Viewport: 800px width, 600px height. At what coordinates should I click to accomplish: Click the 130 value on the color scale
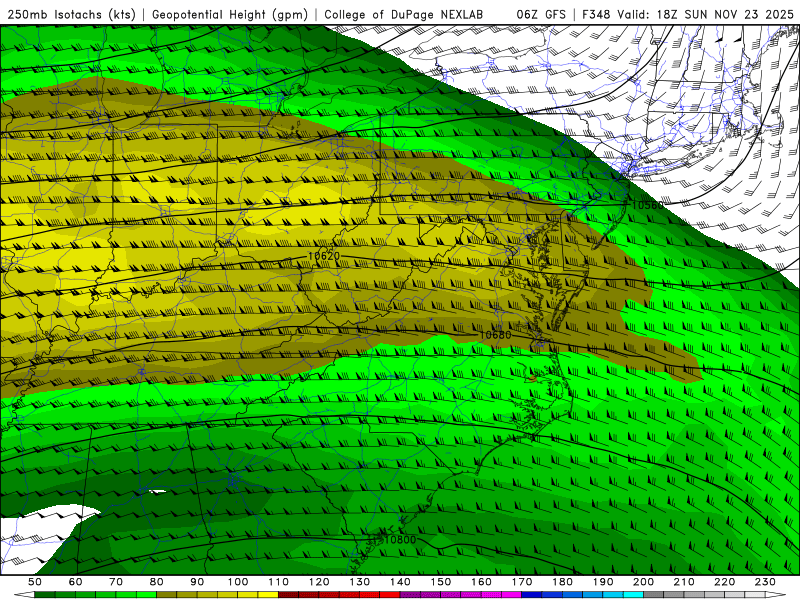[x=360, y=582]
